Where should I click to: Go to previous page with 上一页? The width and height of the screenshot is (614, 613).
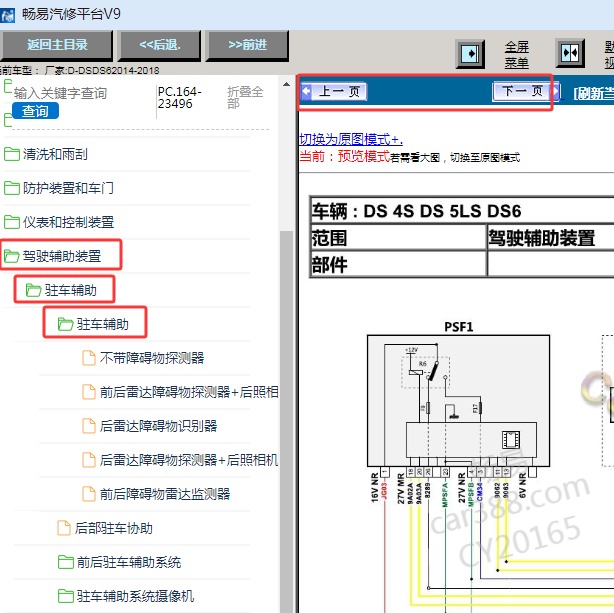coord(334,92)
